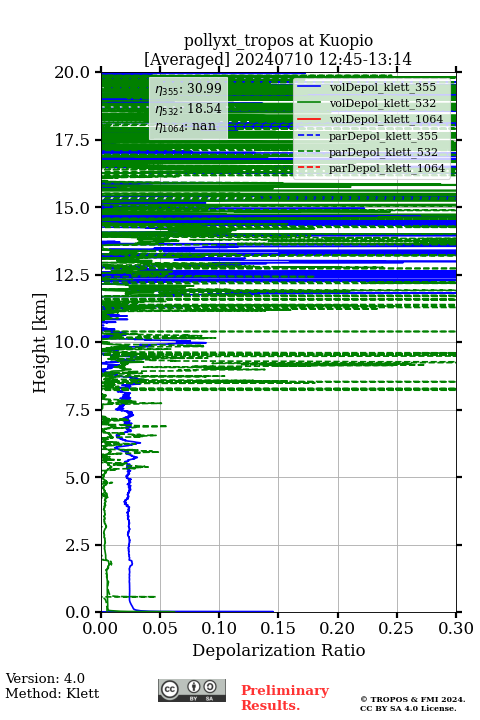Click the red Preliminary Results text

point(285,698)
